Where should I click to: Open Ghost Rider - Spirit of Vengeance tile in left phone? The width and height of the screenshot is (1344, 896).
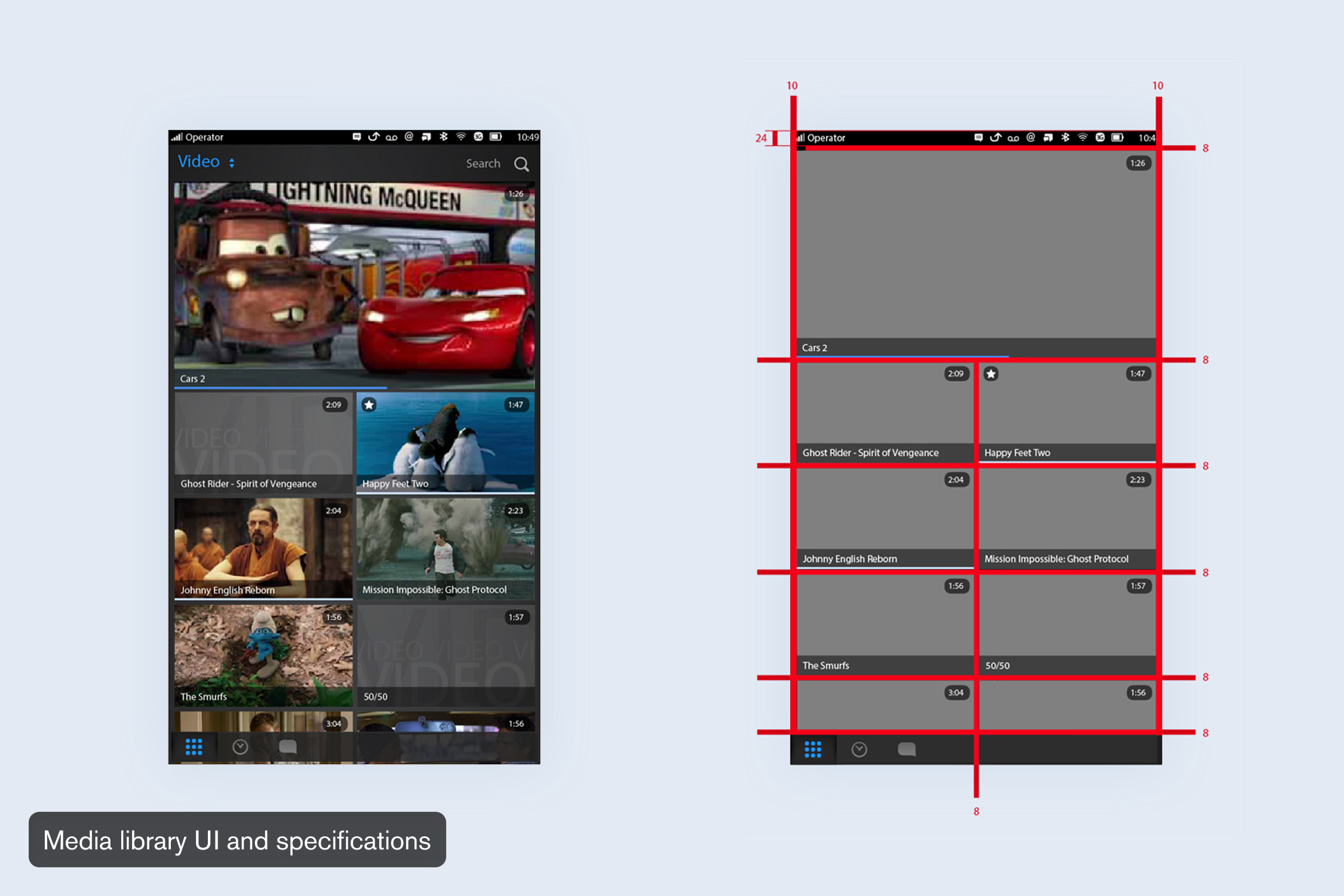[263, 443]
